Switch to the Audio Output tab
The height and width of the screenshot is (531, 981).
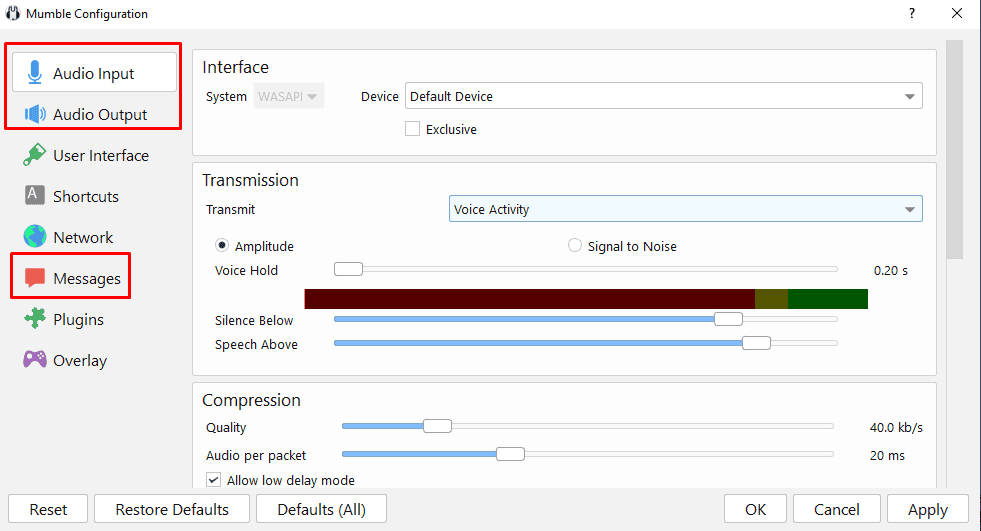point(94,114)
